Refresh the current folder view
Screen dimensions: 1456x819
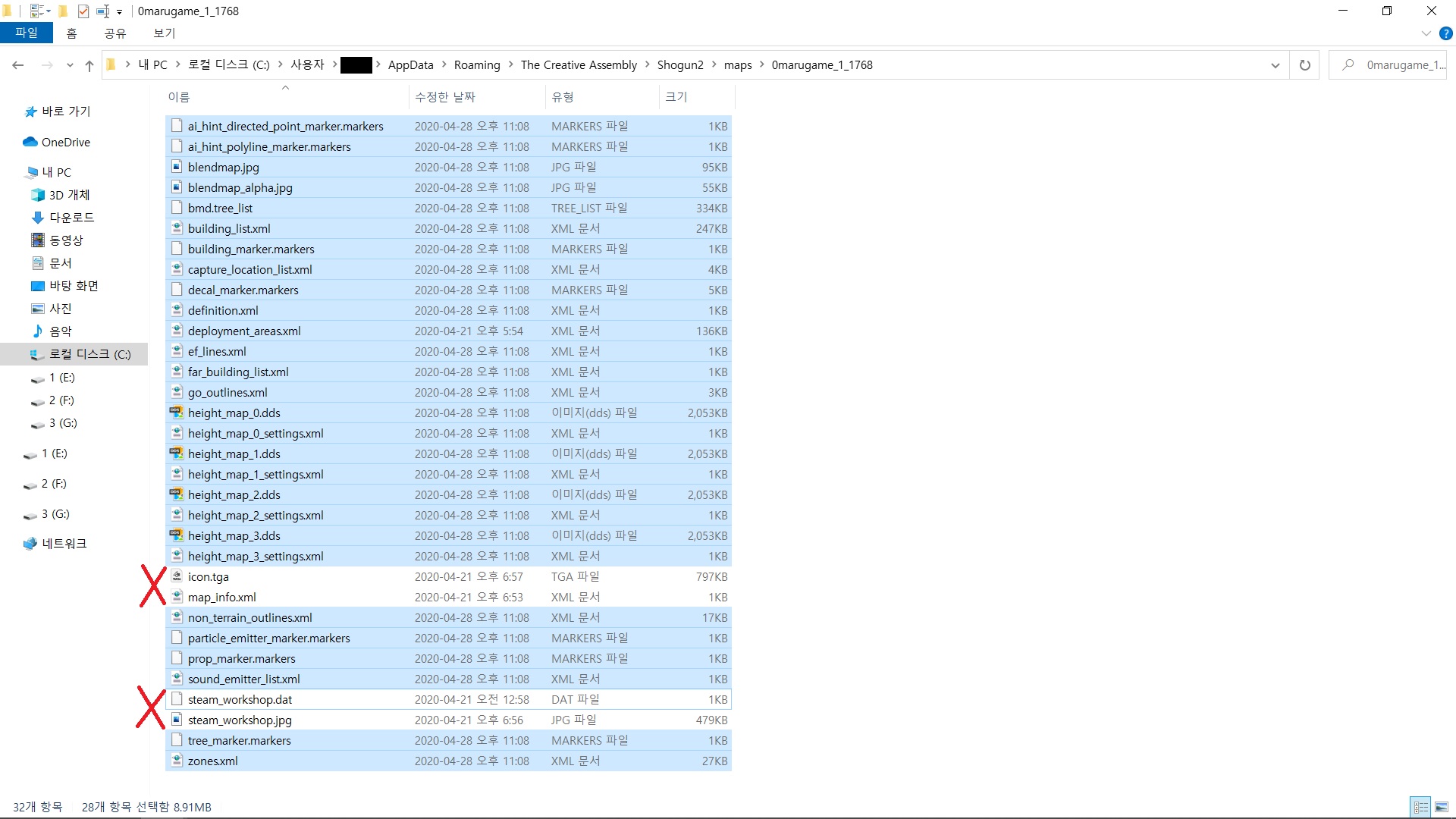coord(1304,65)
